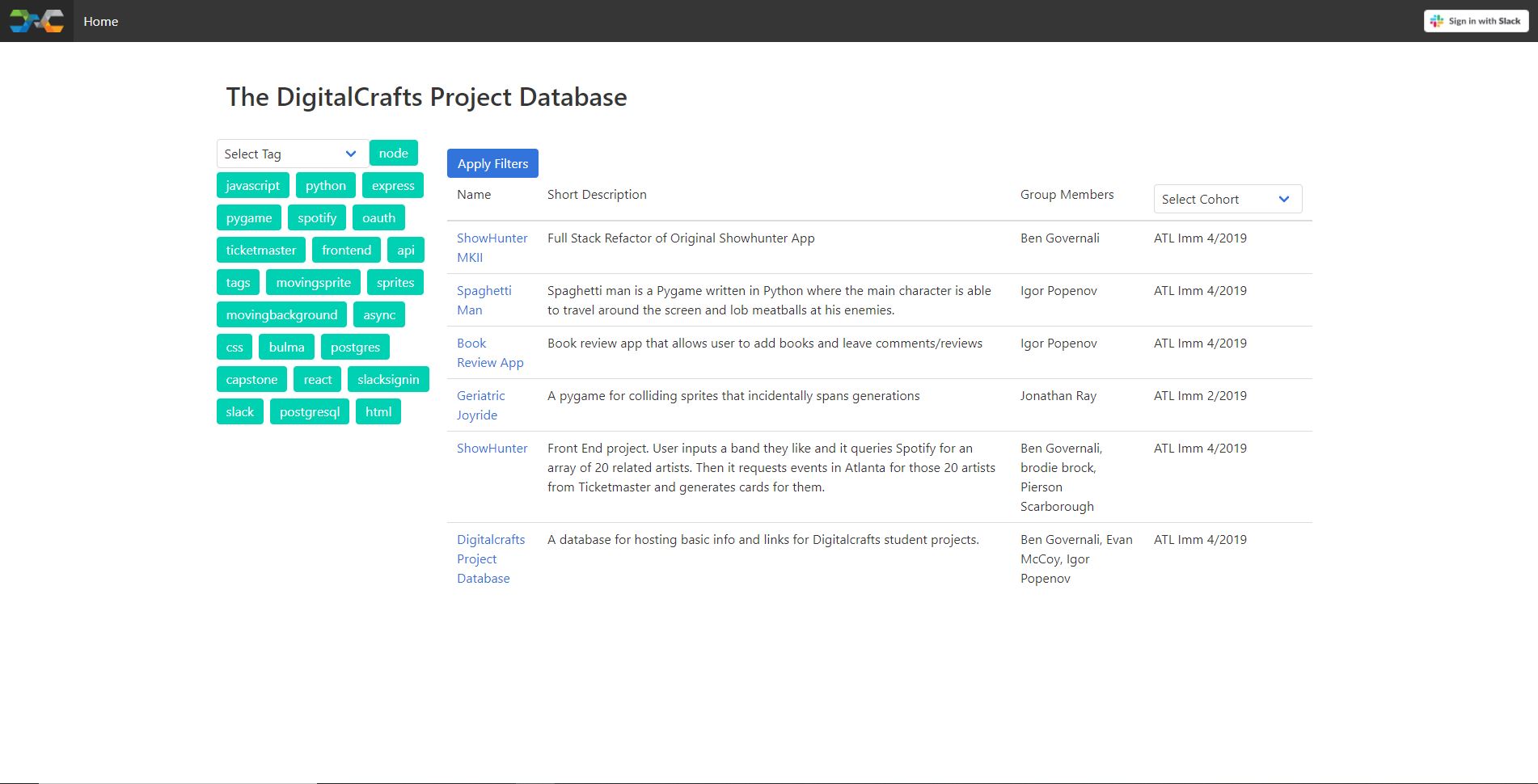Toggle the pygame tag filter
1538x784 pixels.
click(249, 217)
